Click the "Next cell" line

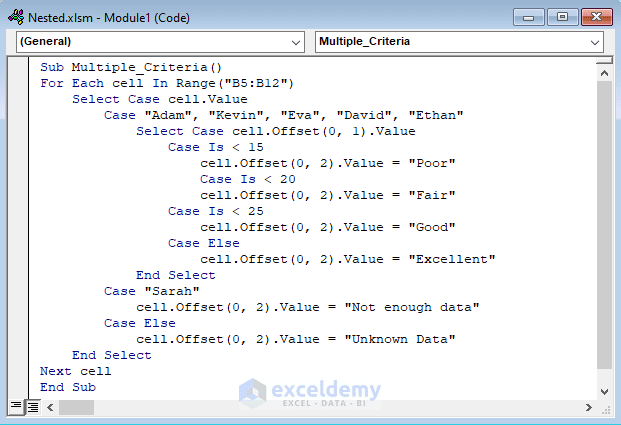(76, 371)
